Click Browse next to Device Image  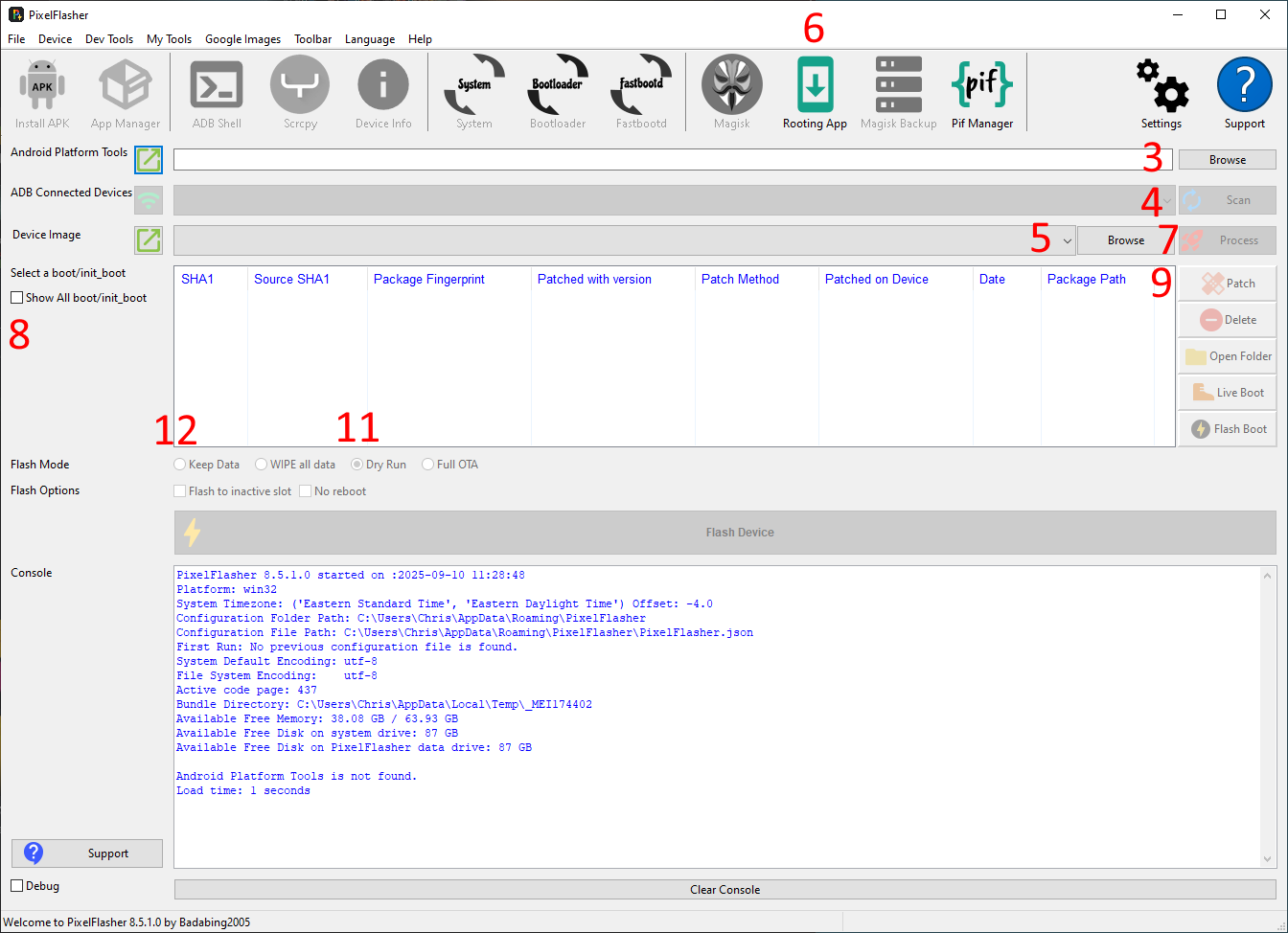tap(1126, 240)
